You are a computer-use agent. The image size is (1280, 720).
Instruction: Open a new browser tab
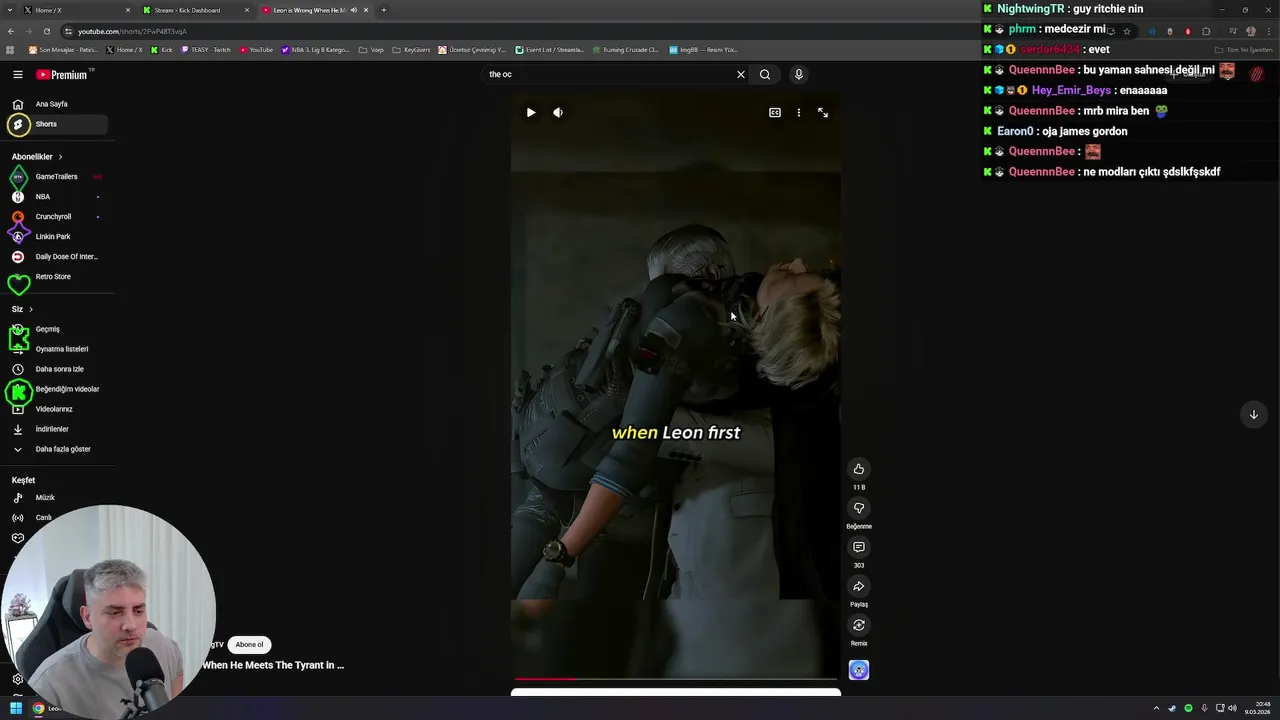click(383, 10)
